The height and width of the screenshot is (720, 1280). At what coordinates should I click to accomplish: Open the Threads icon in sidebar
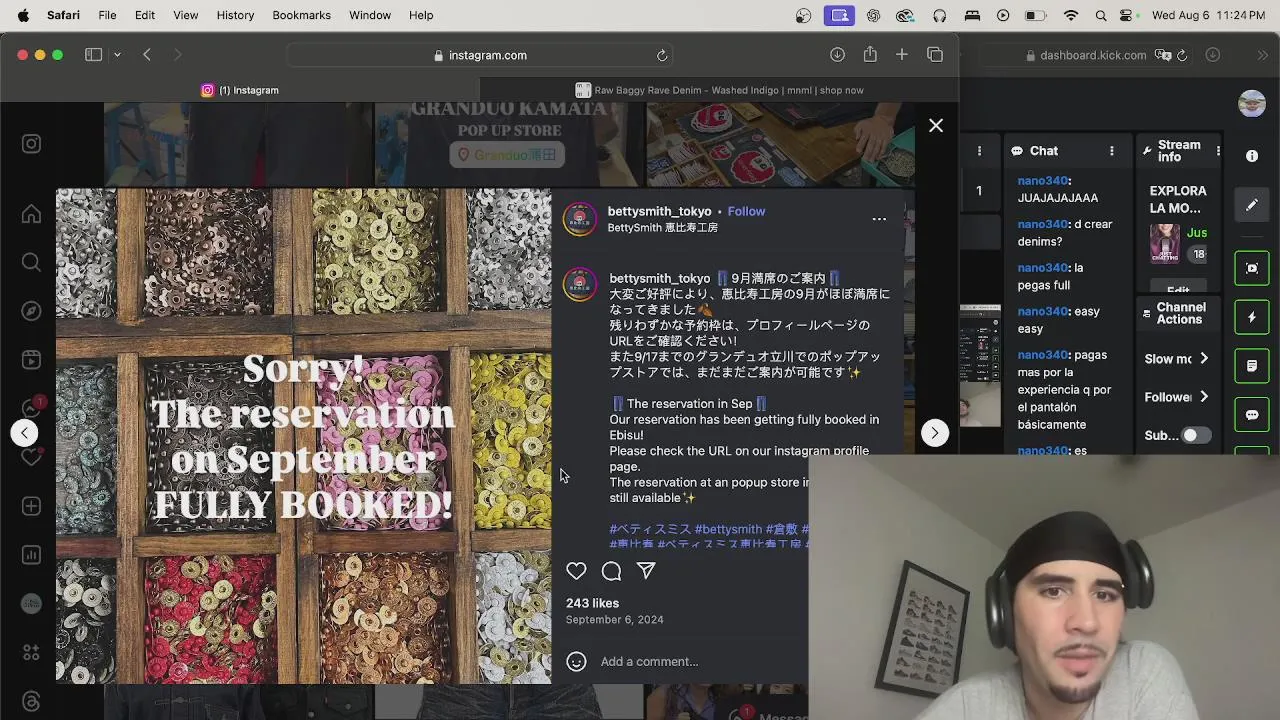[x=31, y=701]
